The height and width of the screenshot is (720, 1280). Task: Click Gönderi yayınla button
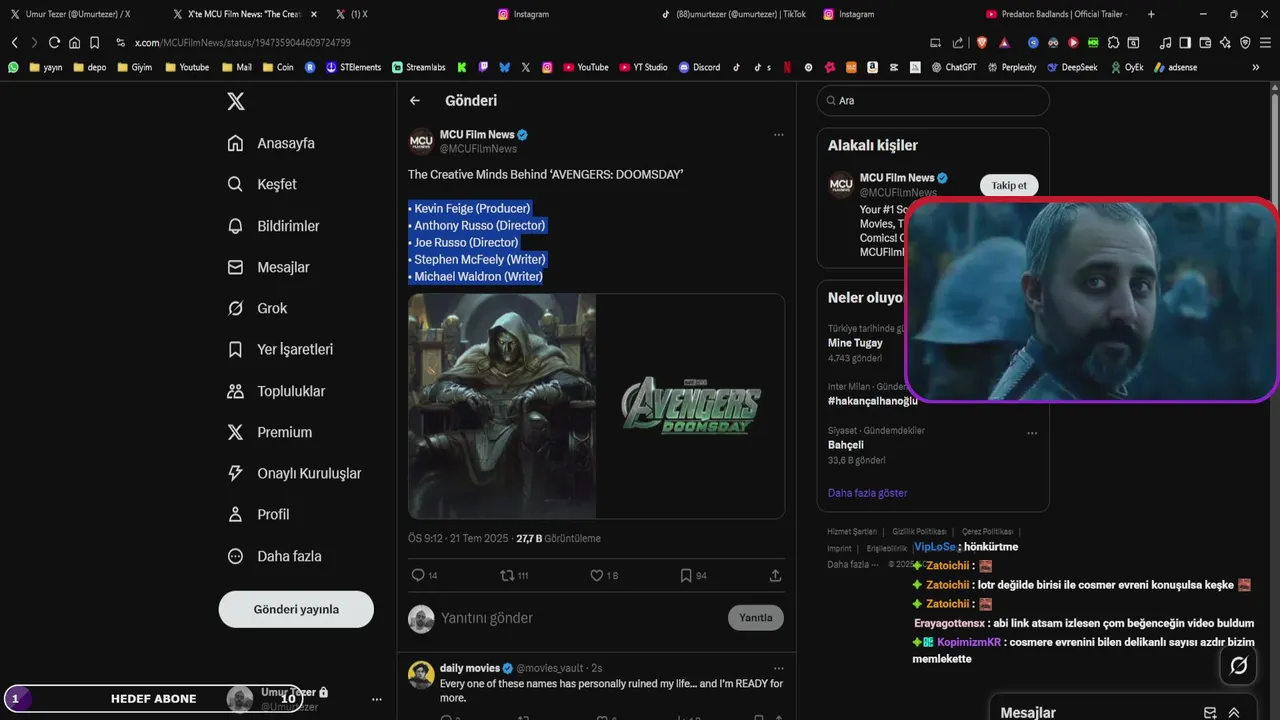click(296, 609)
